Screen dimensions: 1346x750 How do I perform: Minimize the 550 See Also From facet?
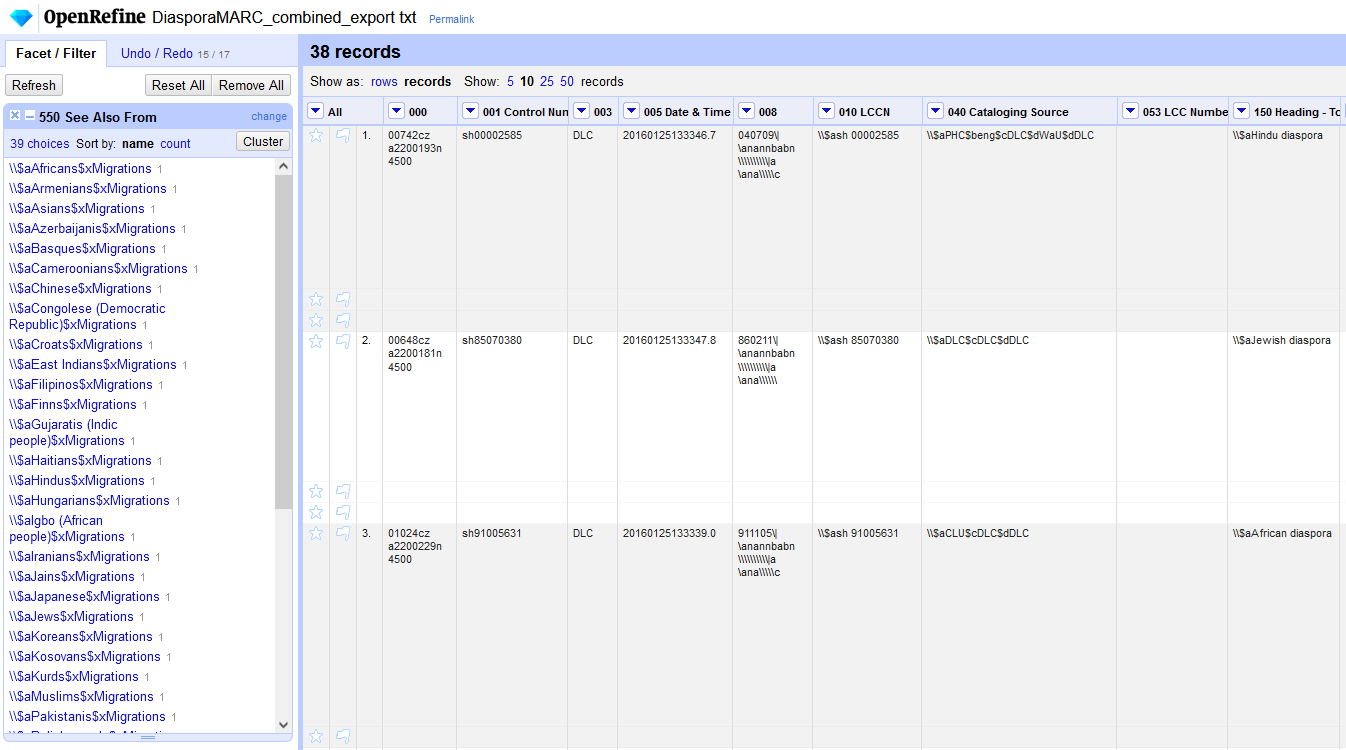pos(30,117)
